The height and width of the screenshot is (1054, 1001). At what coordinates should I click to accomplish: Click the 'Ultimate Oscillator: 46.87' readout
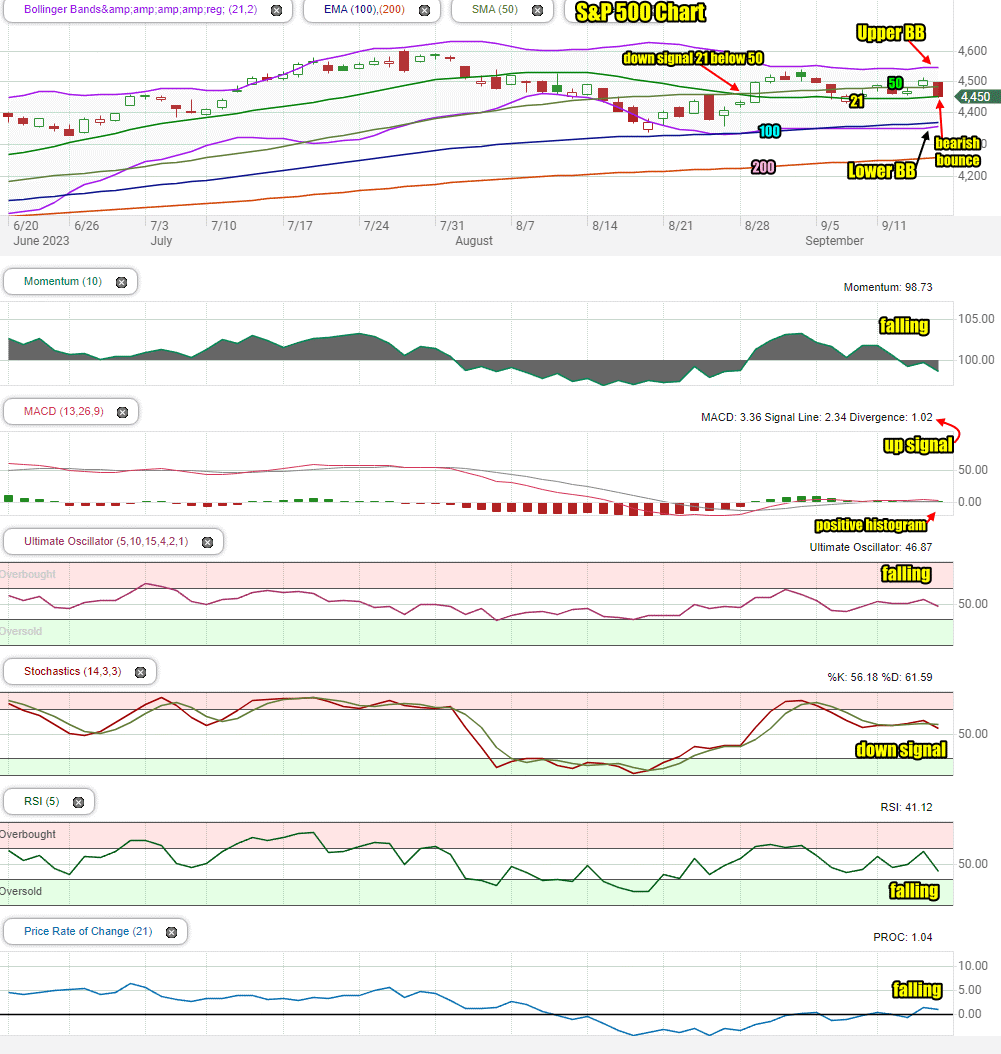[871, 547]
